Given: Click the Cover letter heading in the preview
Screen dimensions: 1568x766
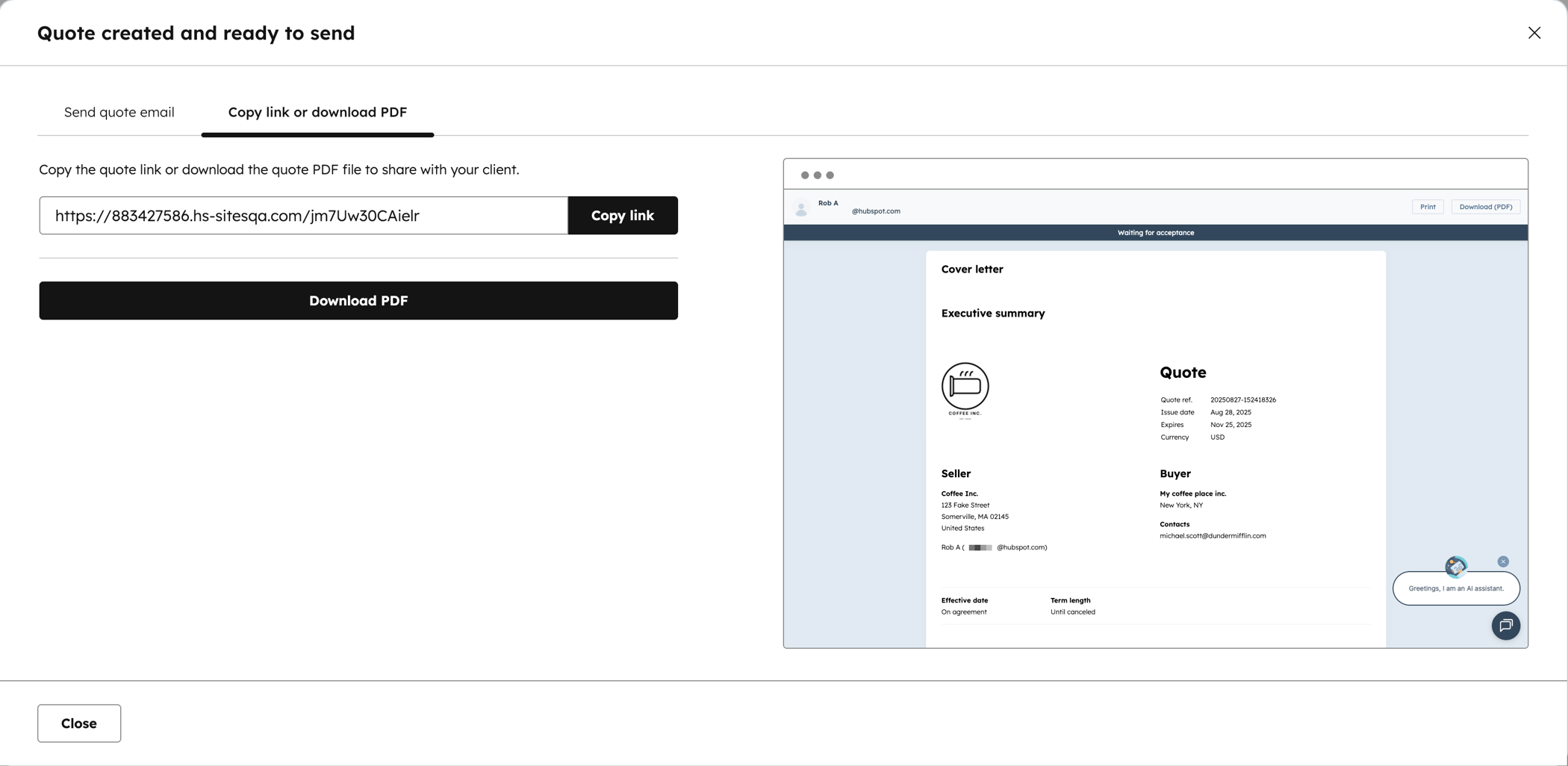Looking at the screenshot, I should click(x=972, y=270).
